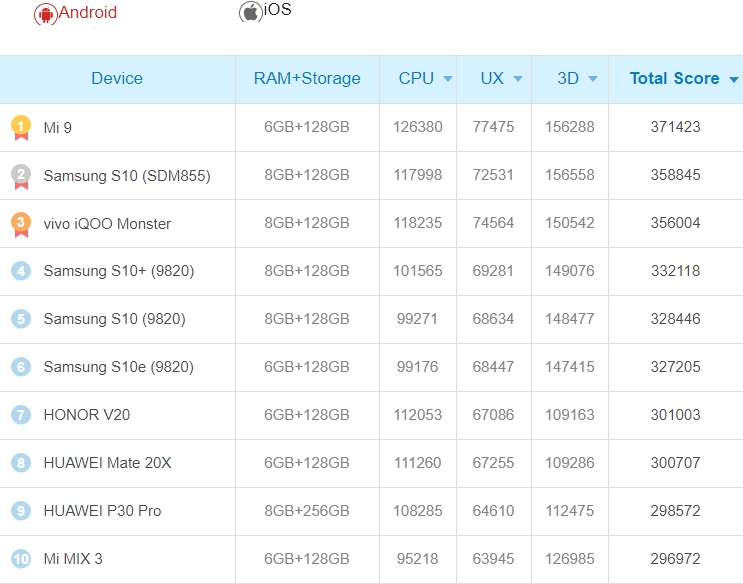743x584 pixels.
Task: Click total score 301003
Action: (675, 415)
